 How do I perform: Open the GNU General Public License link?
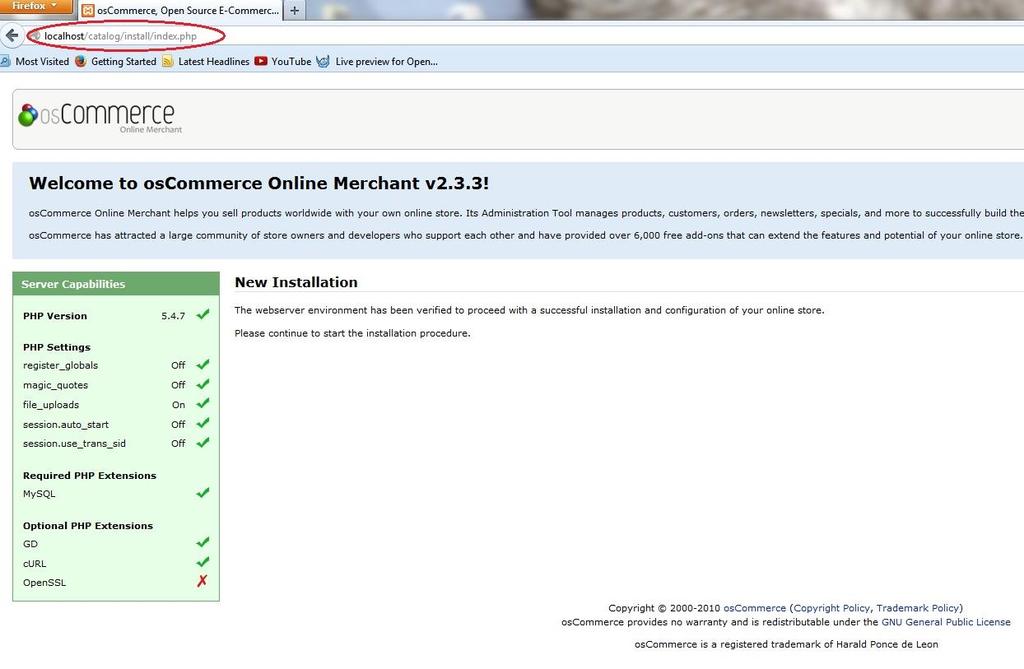[x=946, y=623]
